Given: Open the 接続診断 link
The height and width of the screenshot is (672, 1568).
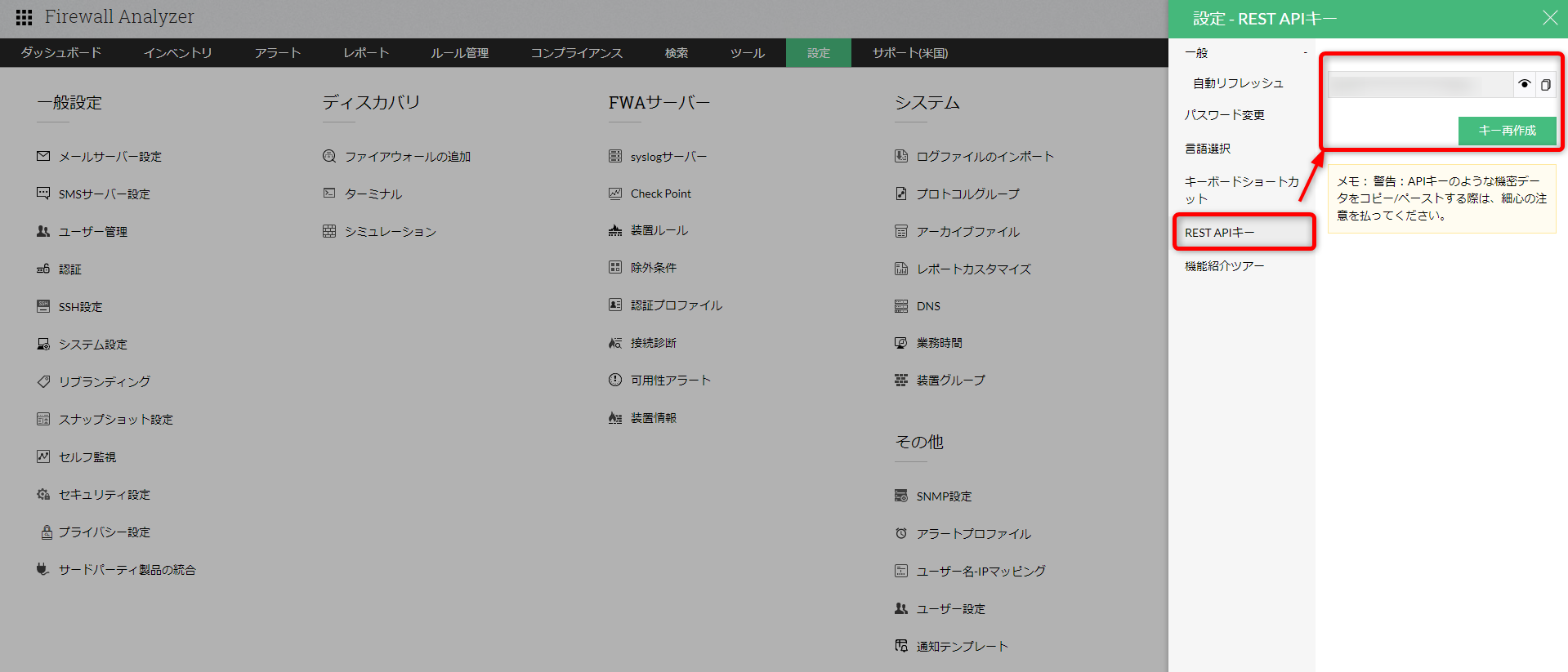Looking at the screenshot, I should pyautogui.click(x=654, y=343).
